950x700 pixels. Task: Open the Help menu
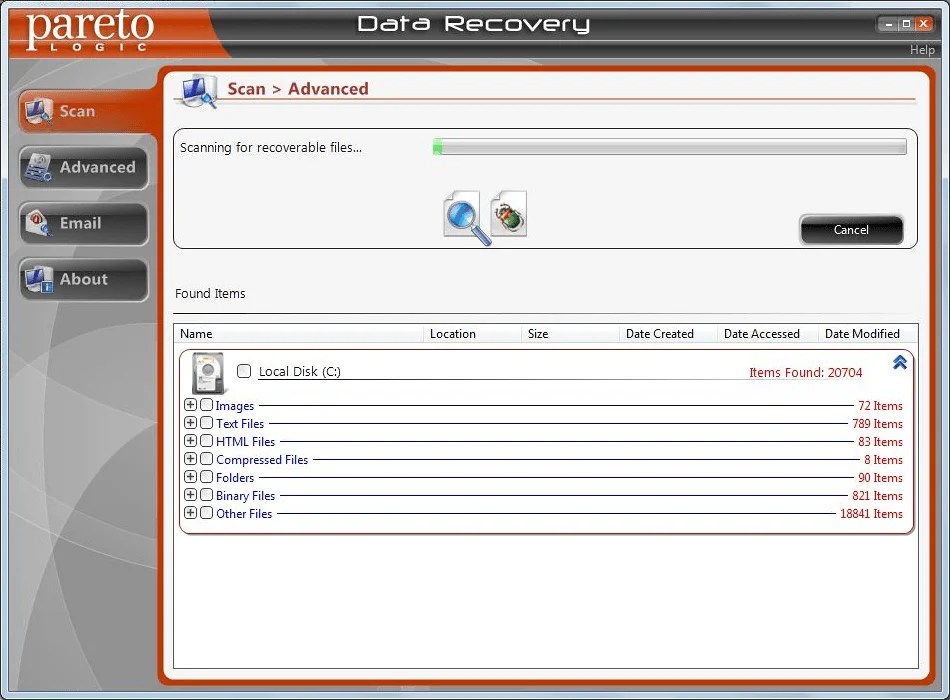[x=922, y=49]
